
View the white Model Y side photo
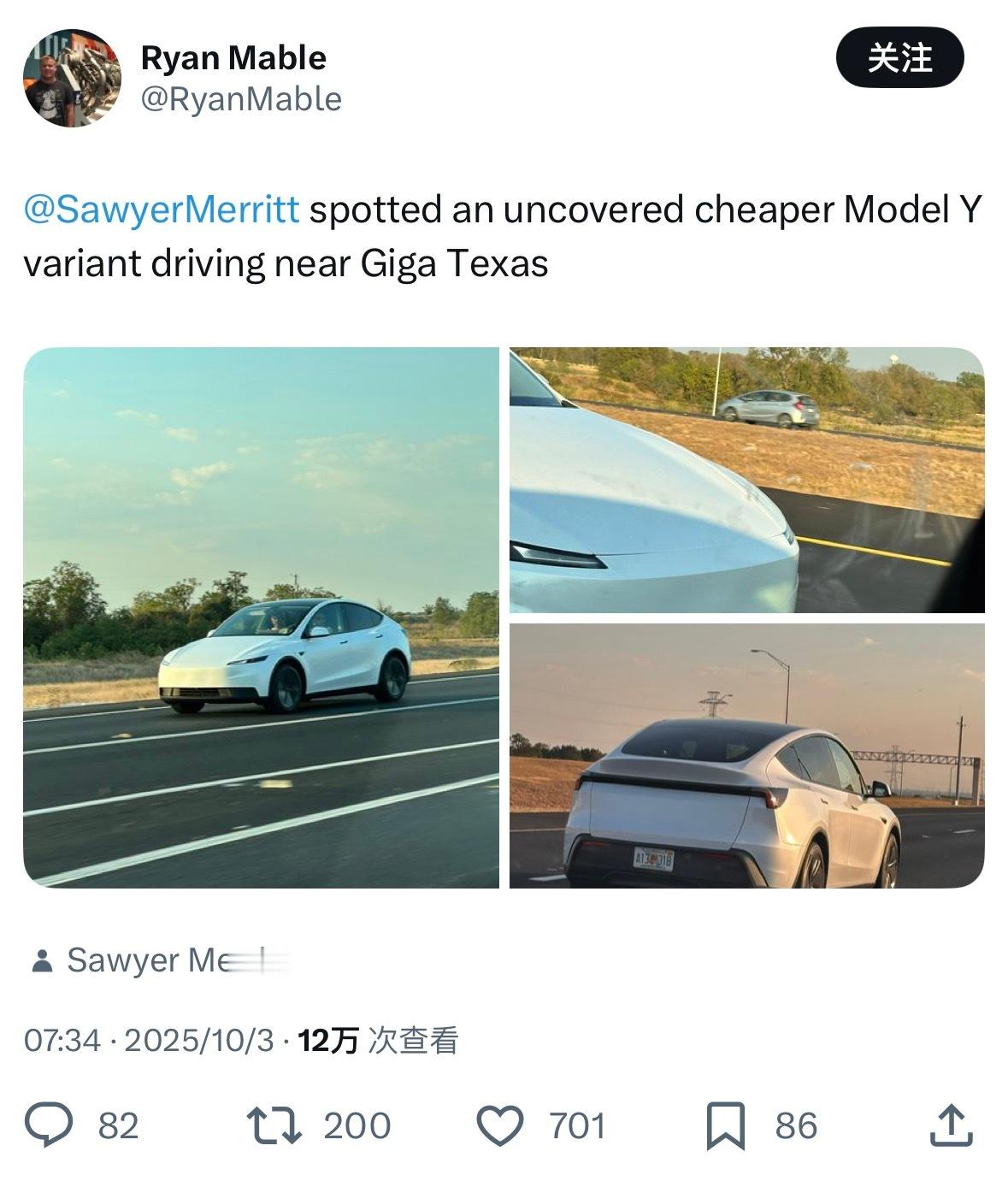point(261,617)
